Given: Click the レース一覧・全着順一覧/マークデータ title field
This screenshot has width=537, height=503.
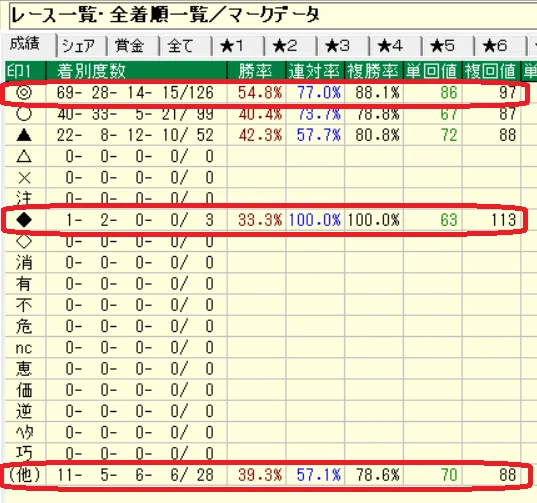Looking at the screenshot, I should tap(273, 16).
